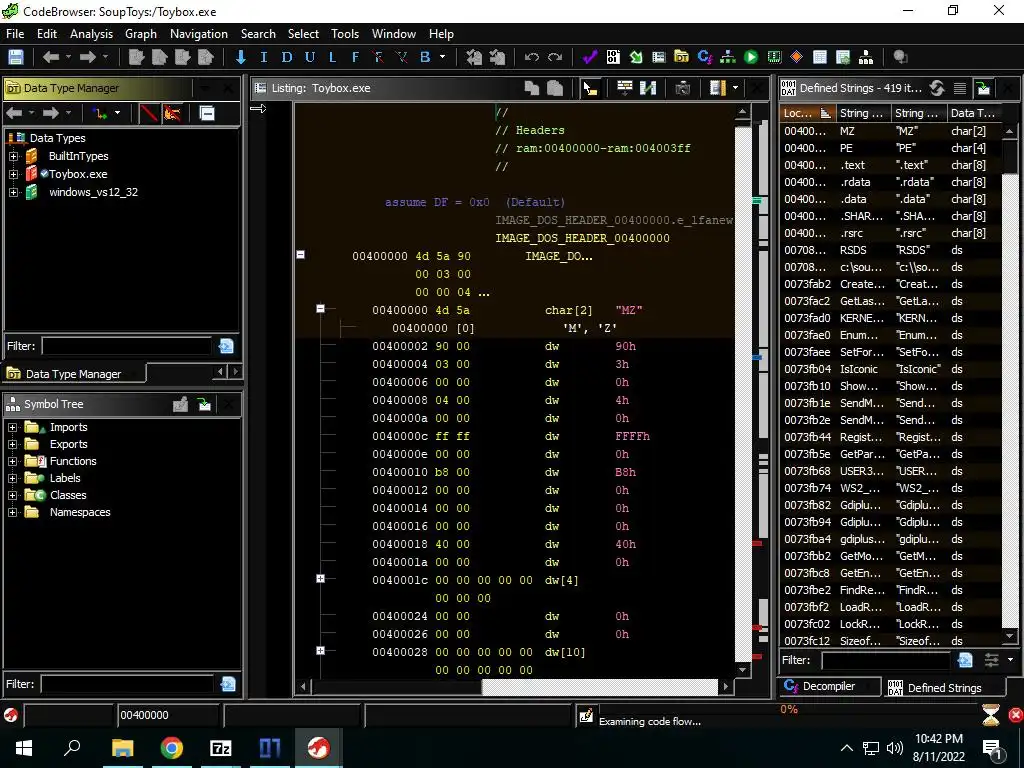The width and height of the screenshot is (1024, 768).
Task: Collapse the IMAGE_DOS_HEADER structure in the listing
Action: click(300, 255)
